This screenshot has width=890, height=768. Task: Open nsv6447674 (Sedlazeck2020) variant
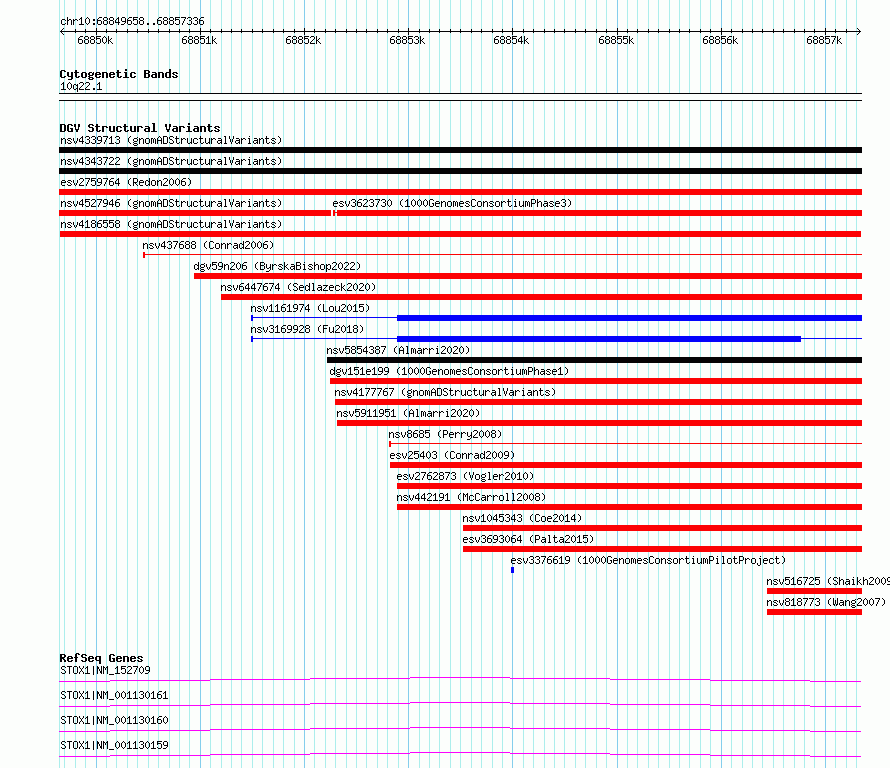(298, 287)
